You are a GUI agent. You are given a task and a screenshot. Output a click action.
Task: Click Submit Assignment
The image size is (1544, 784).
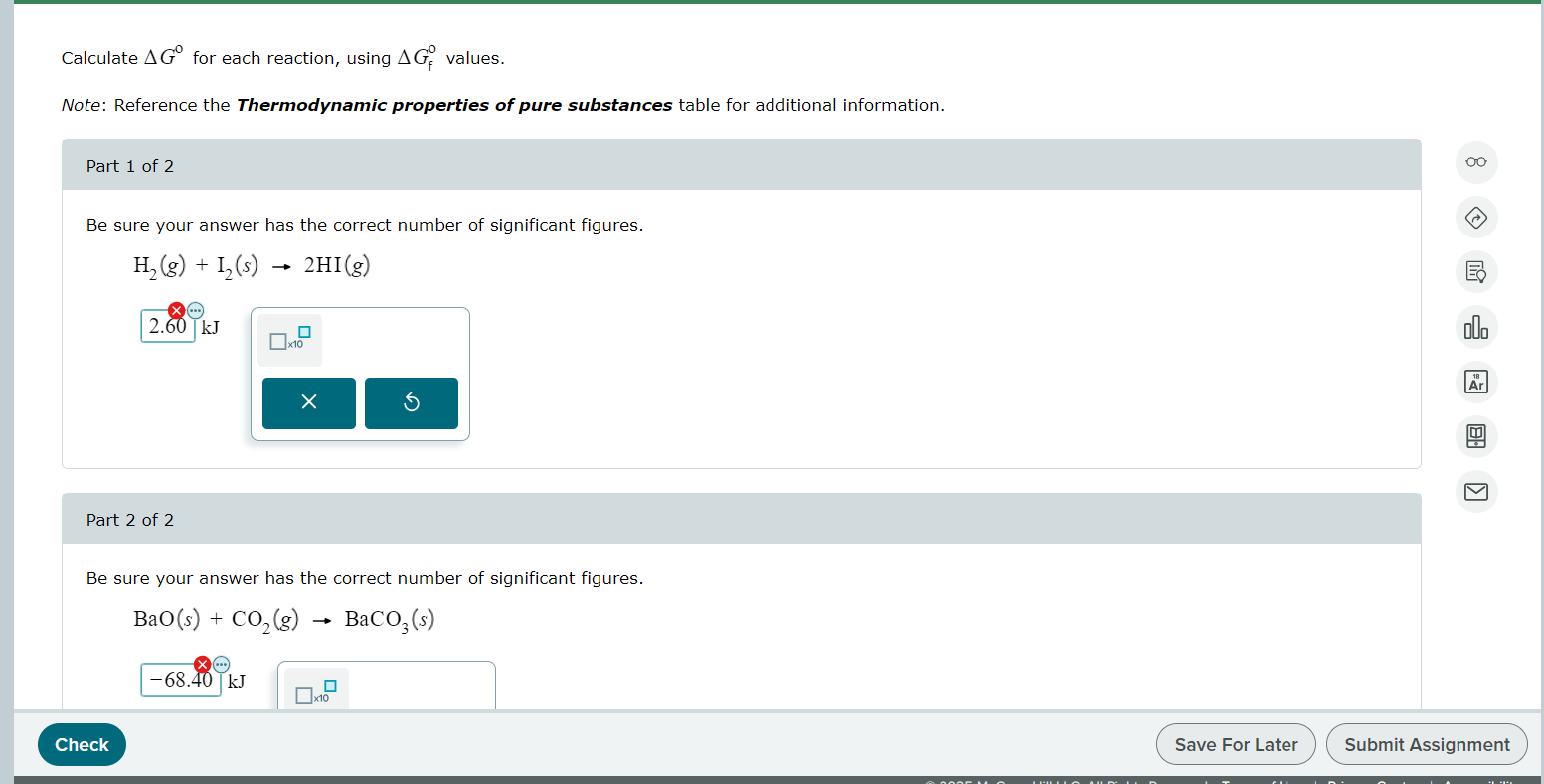click(x=1427, y=744)
